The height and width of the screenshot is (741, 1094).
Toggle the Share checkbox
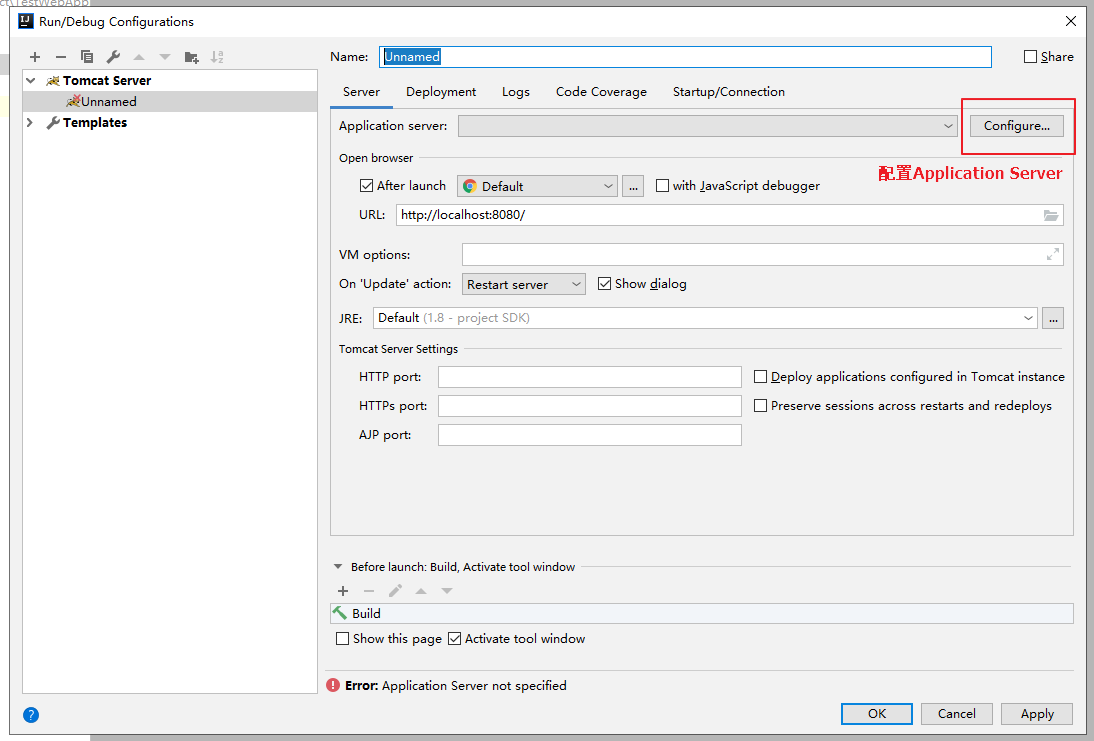click(1030, 57)
